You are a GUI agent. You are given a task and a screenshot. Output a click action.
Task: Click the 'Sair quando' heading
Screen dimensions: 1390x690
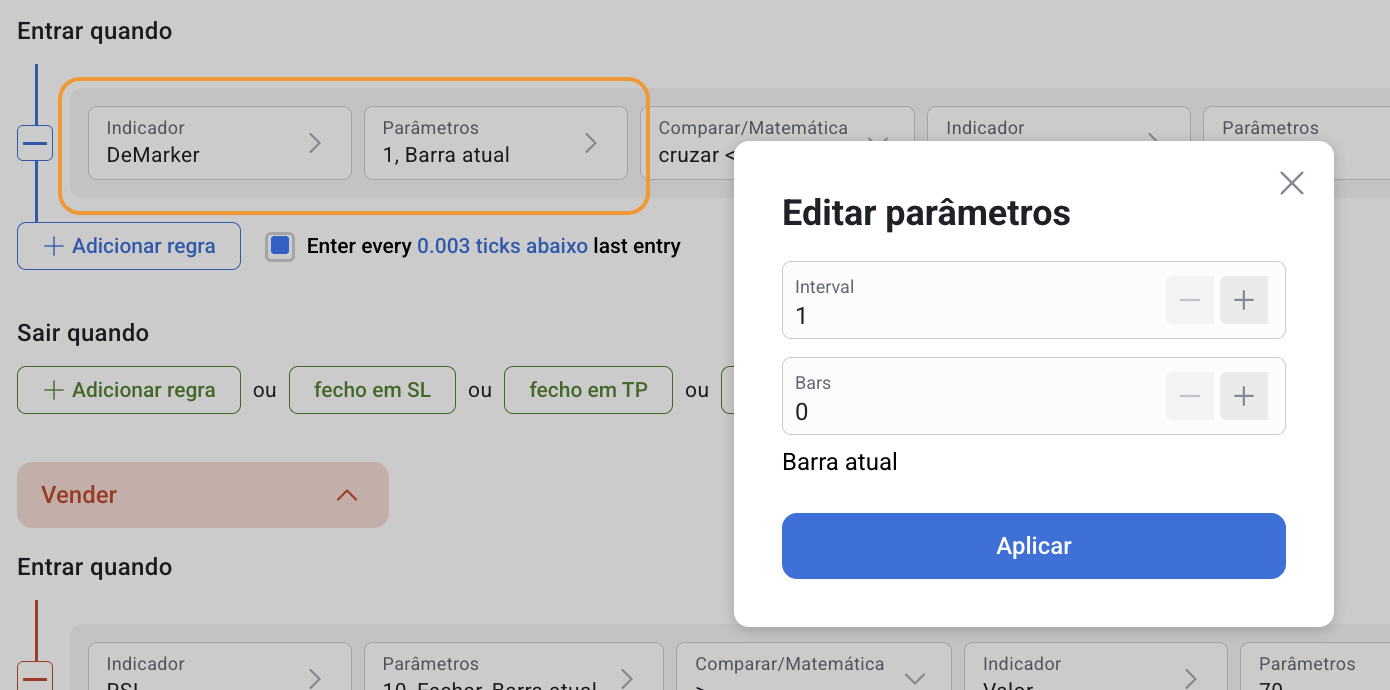coord(83,333)
